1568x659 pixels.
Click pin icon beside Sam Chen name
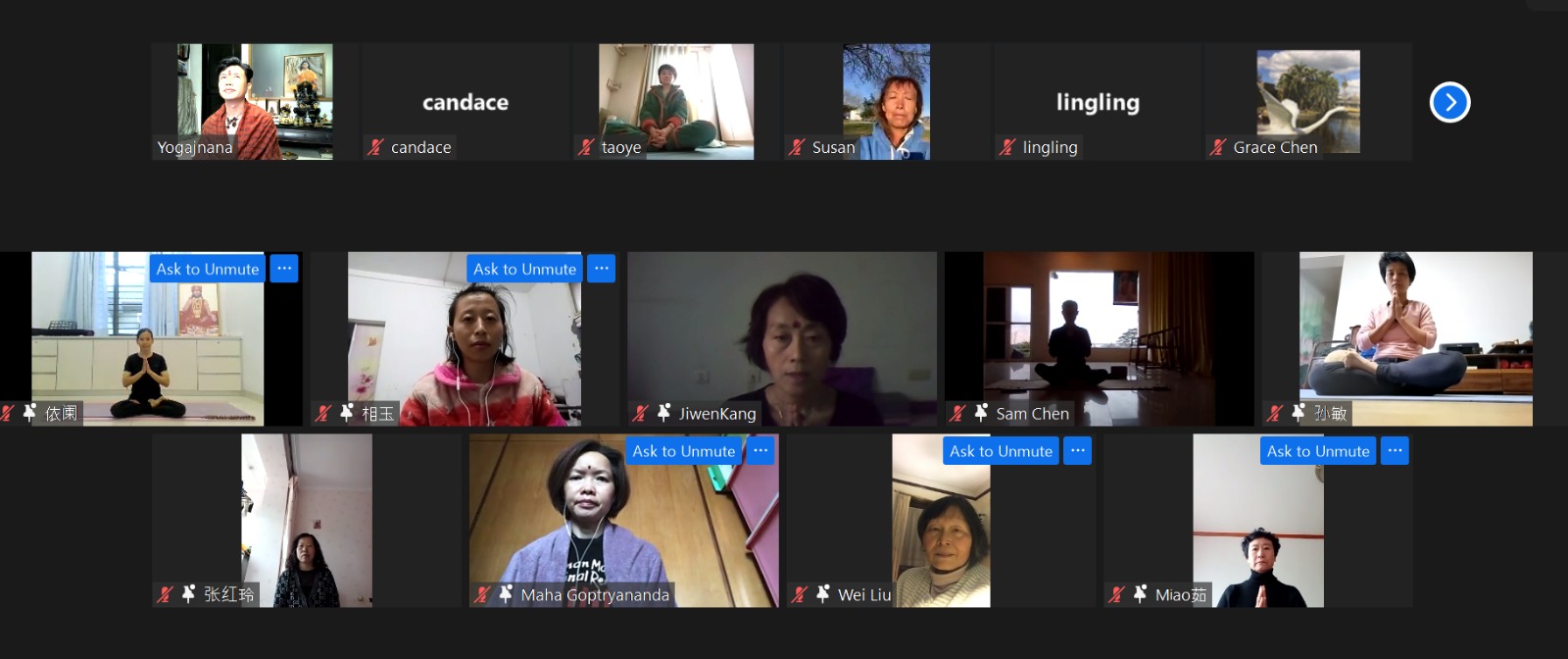pyautogui.click(x=981, y=413)
